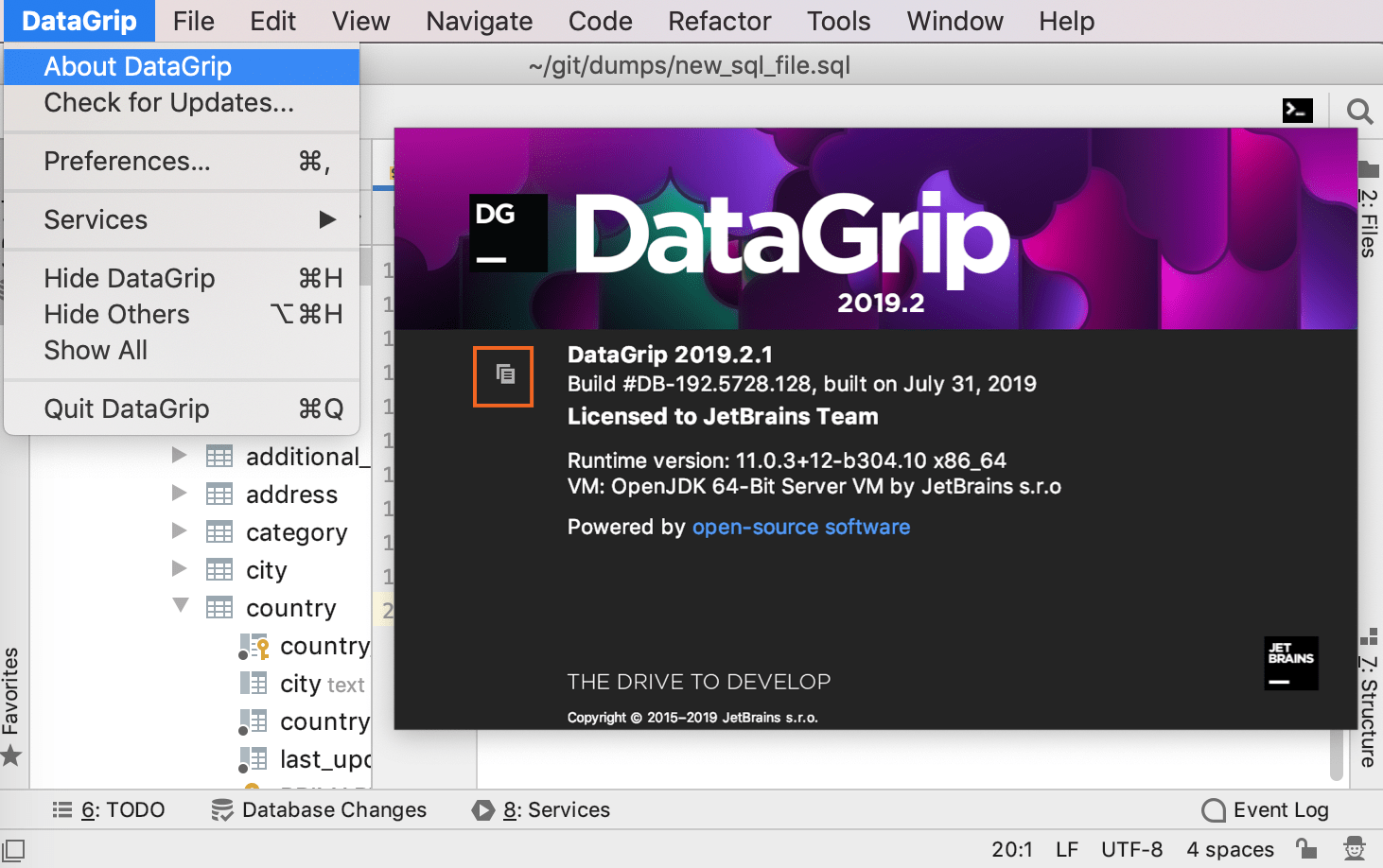Choose Hide DataGrip menu entry
The height and width of the screenshot is (868, 1383).
(182, 279)
